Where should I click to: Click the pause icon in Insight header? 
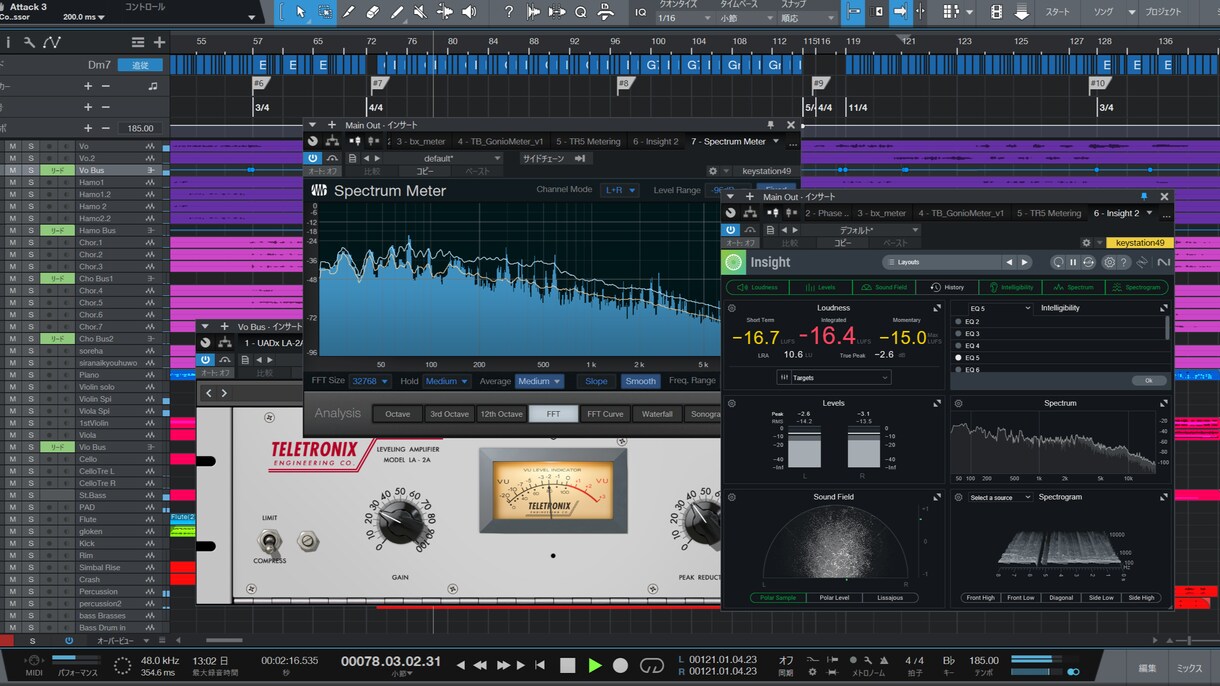(1073, 262)
